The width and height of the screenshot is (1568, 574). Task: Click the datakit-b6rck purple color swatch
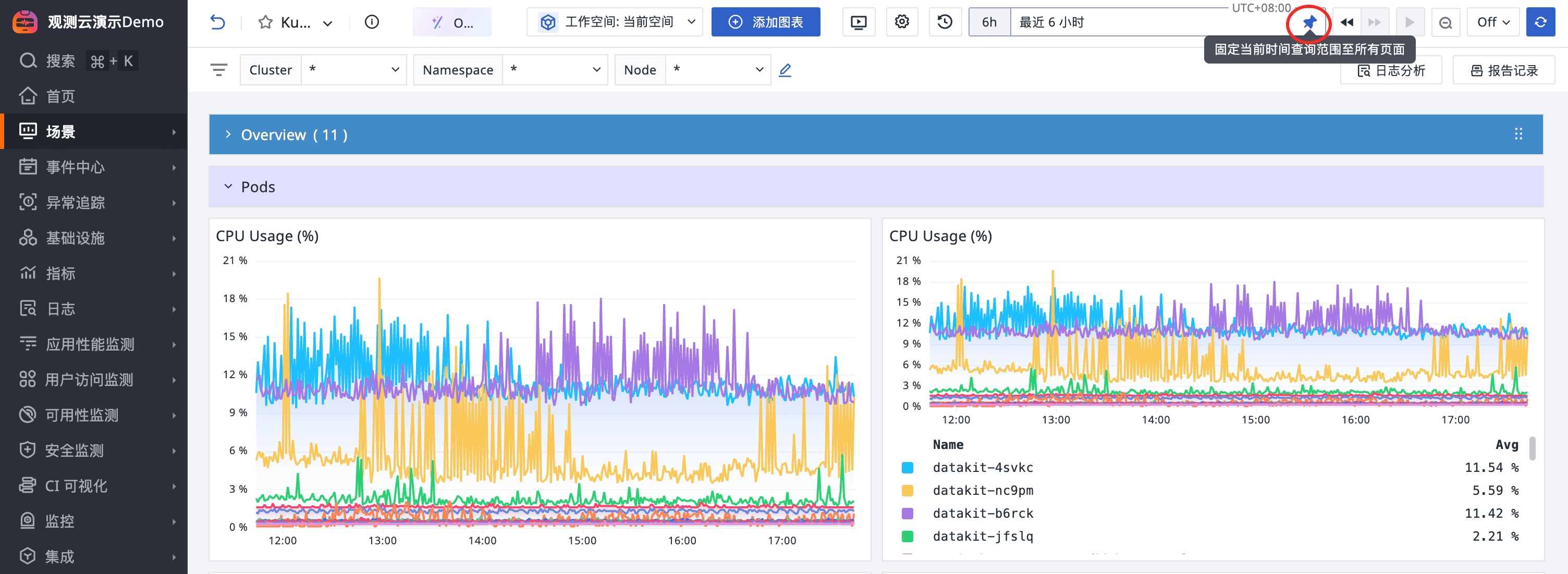click(907, 514)
